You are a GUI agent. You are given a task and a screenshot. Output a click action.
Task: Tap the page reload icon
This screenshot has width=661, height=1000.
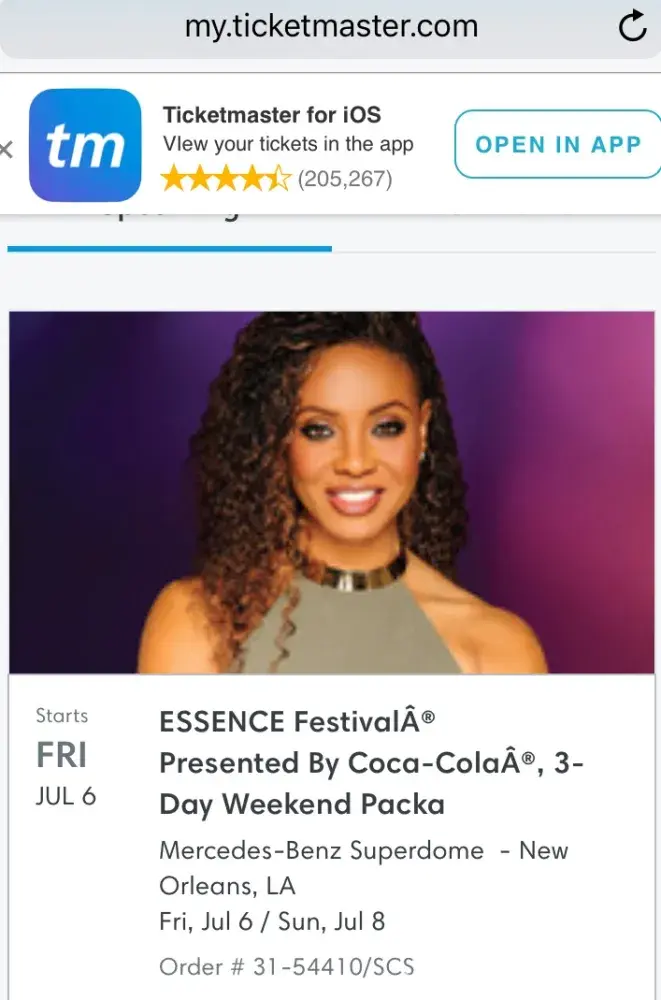pyautogui.click(x=632, y=27)
